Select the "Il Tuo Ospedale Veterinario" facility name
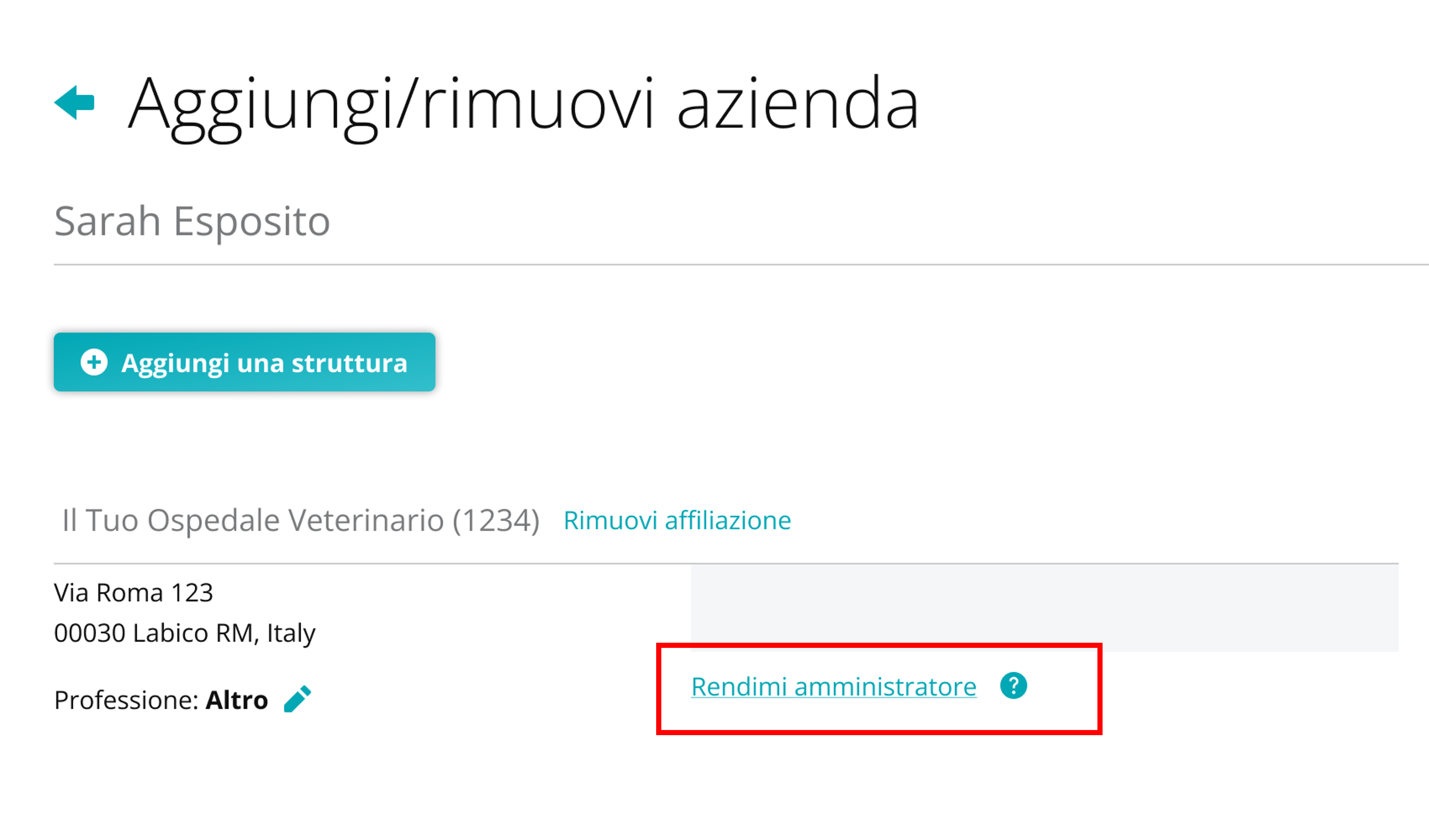The image size is (1429, 840). click(x=253, y=520)
